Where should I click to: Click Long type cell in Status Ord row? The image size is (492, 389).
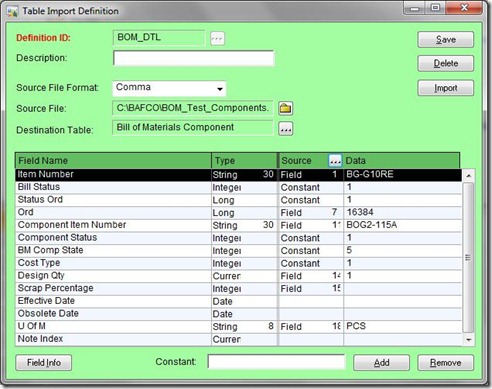point(244,200)
